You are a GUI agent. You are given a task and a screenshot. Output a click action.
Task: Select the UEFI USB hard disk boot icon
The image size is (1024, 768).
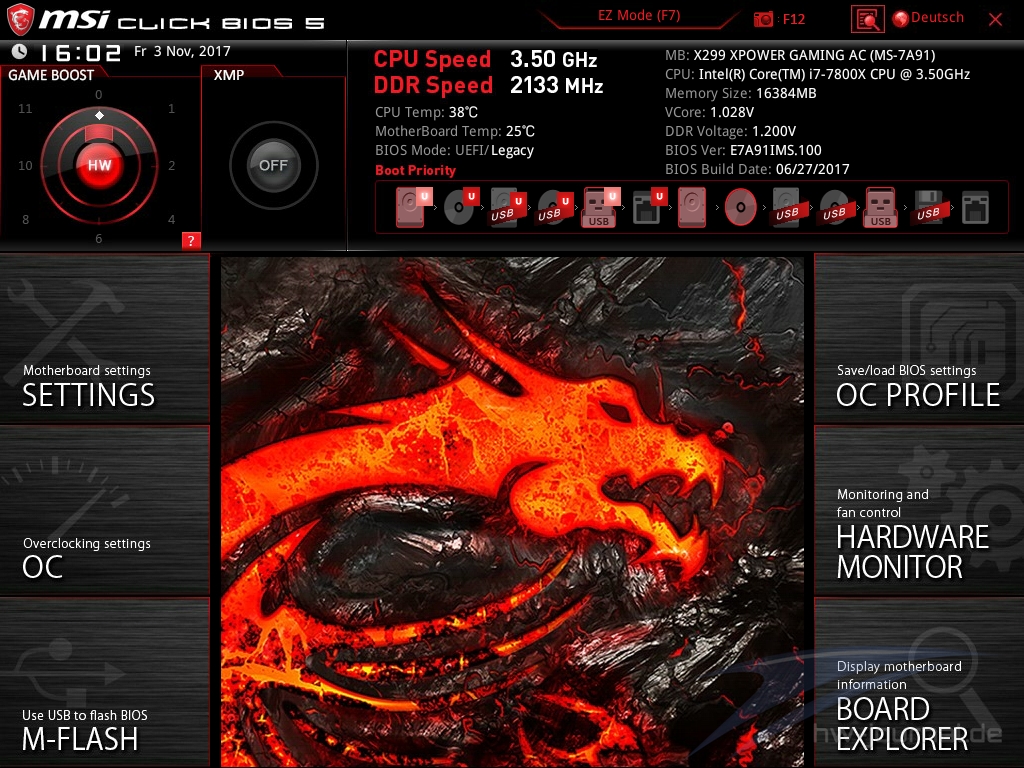(x=507, y=208)
